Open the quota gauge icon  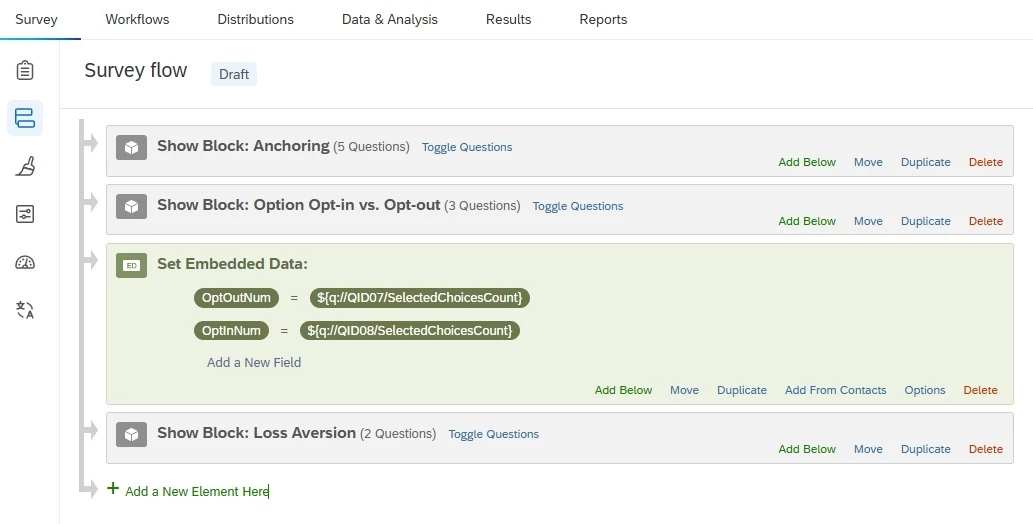coord(25,262)
